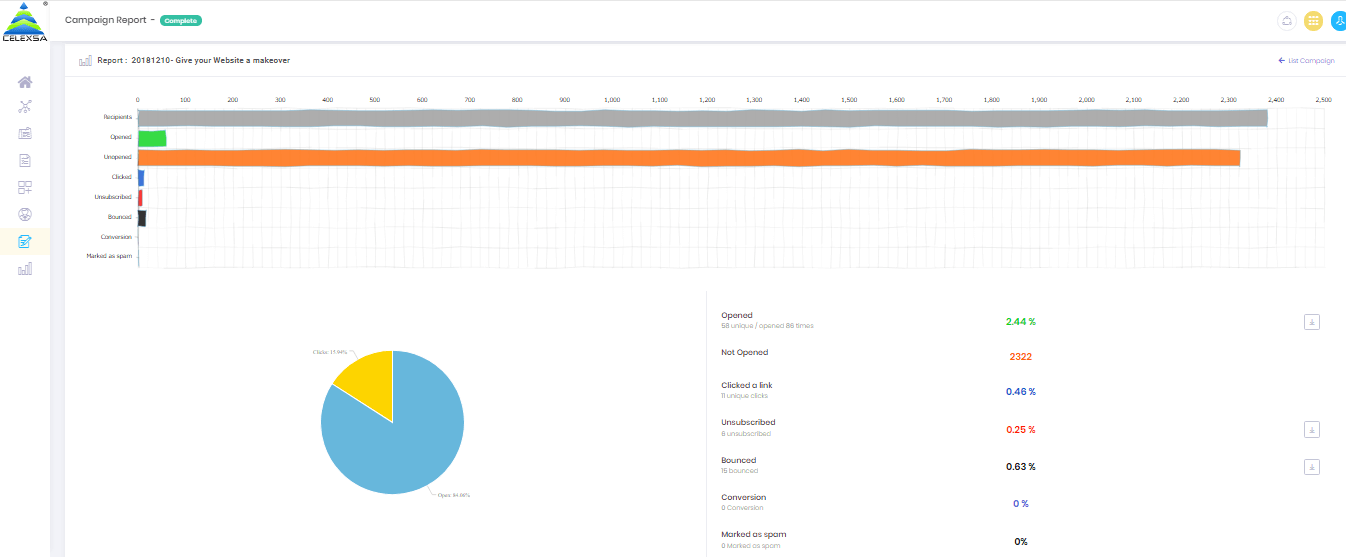Viewport: 1346px width, 557px height.
Task: Click the orange Unopened bar in chart
Action: 688,157
